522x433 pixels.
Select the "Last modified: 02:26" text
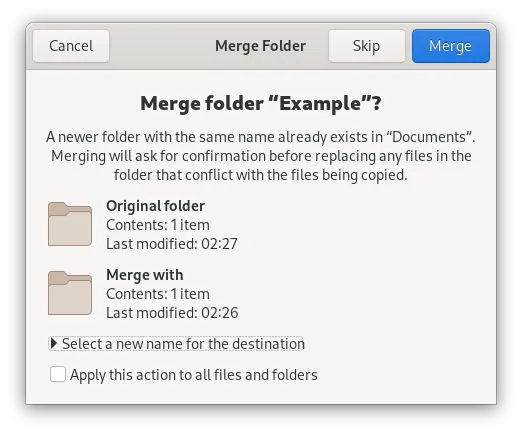pos(172,313)
